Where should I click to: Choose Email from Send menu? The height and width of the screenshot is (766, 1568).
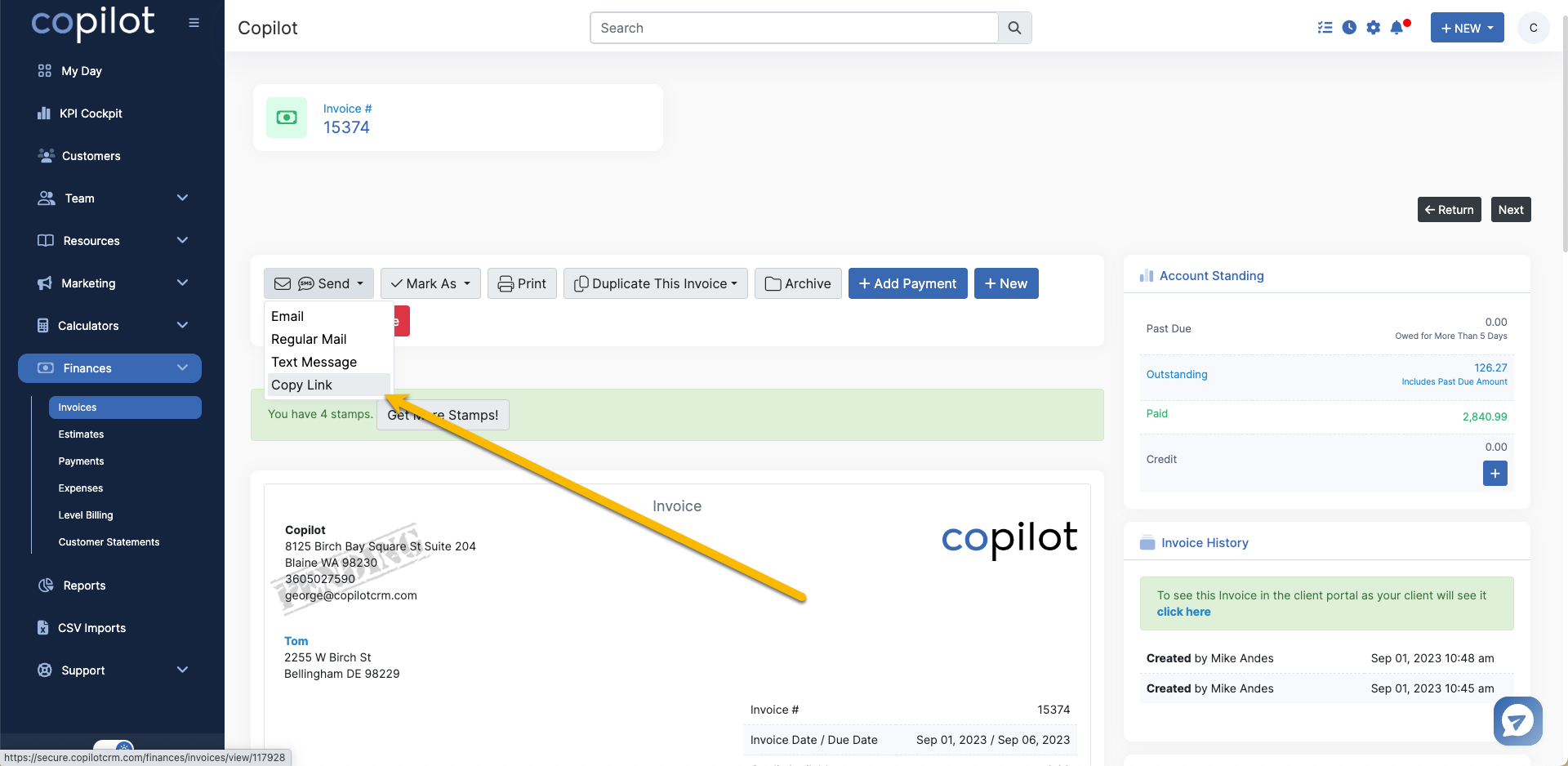pyautogui.click(x=328, y=316)
